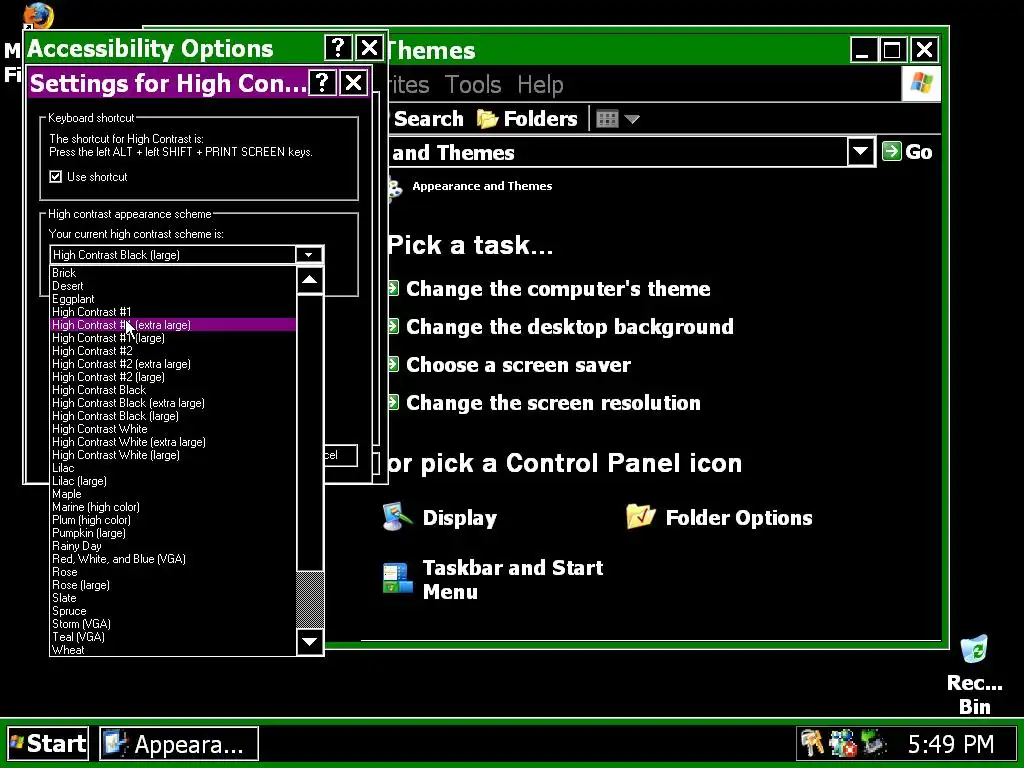The height and width of the screenshot is (768, 1024).
Task: Click help button in Accessibility Options title
Action: (x=338, y=48)
